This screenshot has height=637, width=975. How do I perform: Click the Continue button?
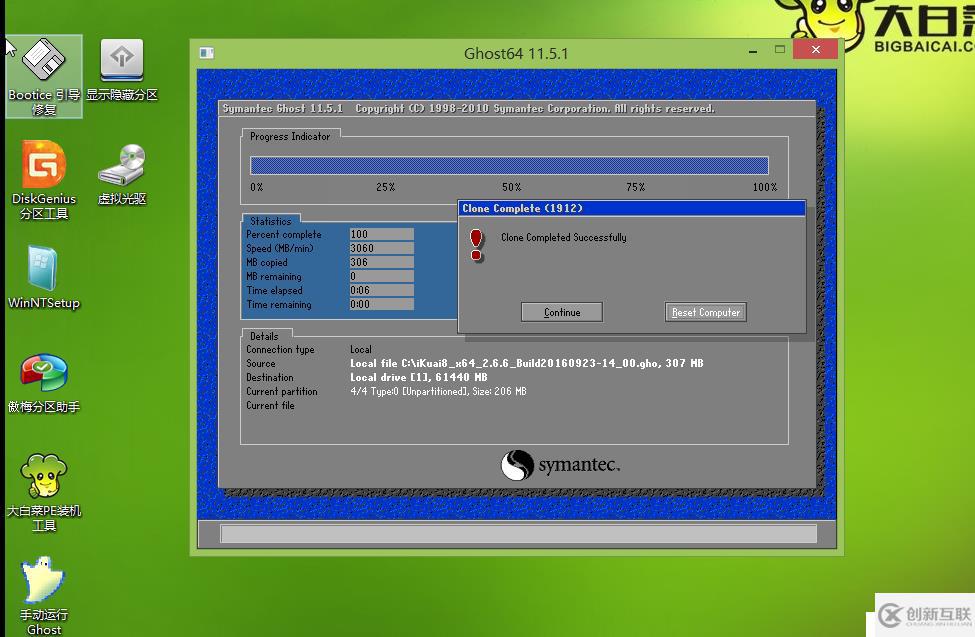[x=561, y=312]
